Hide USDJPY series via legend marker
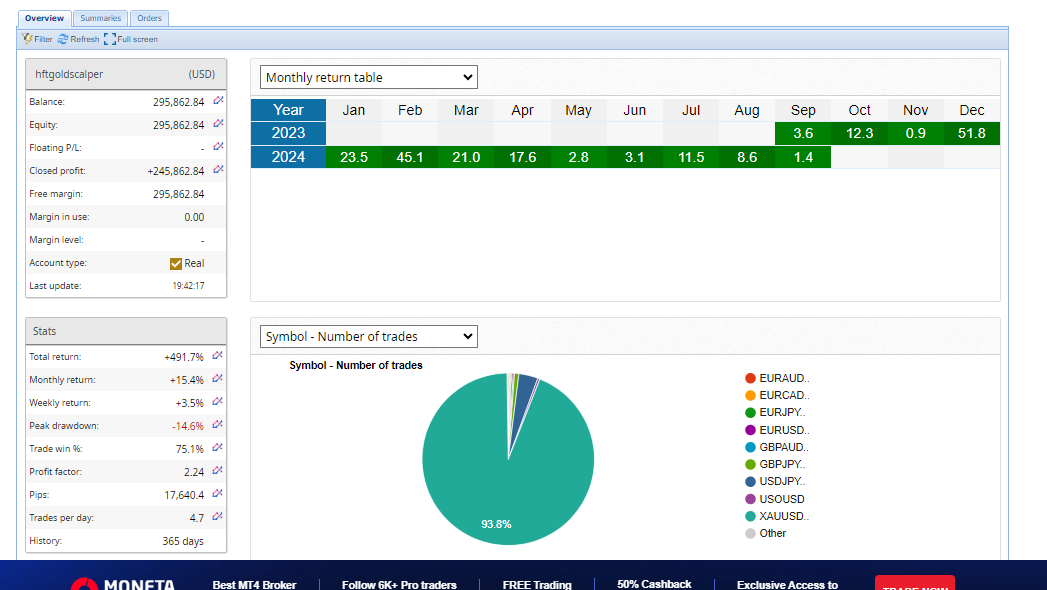Image resolution: width=1047 pixels, height=590 pixels. point(750,482)
